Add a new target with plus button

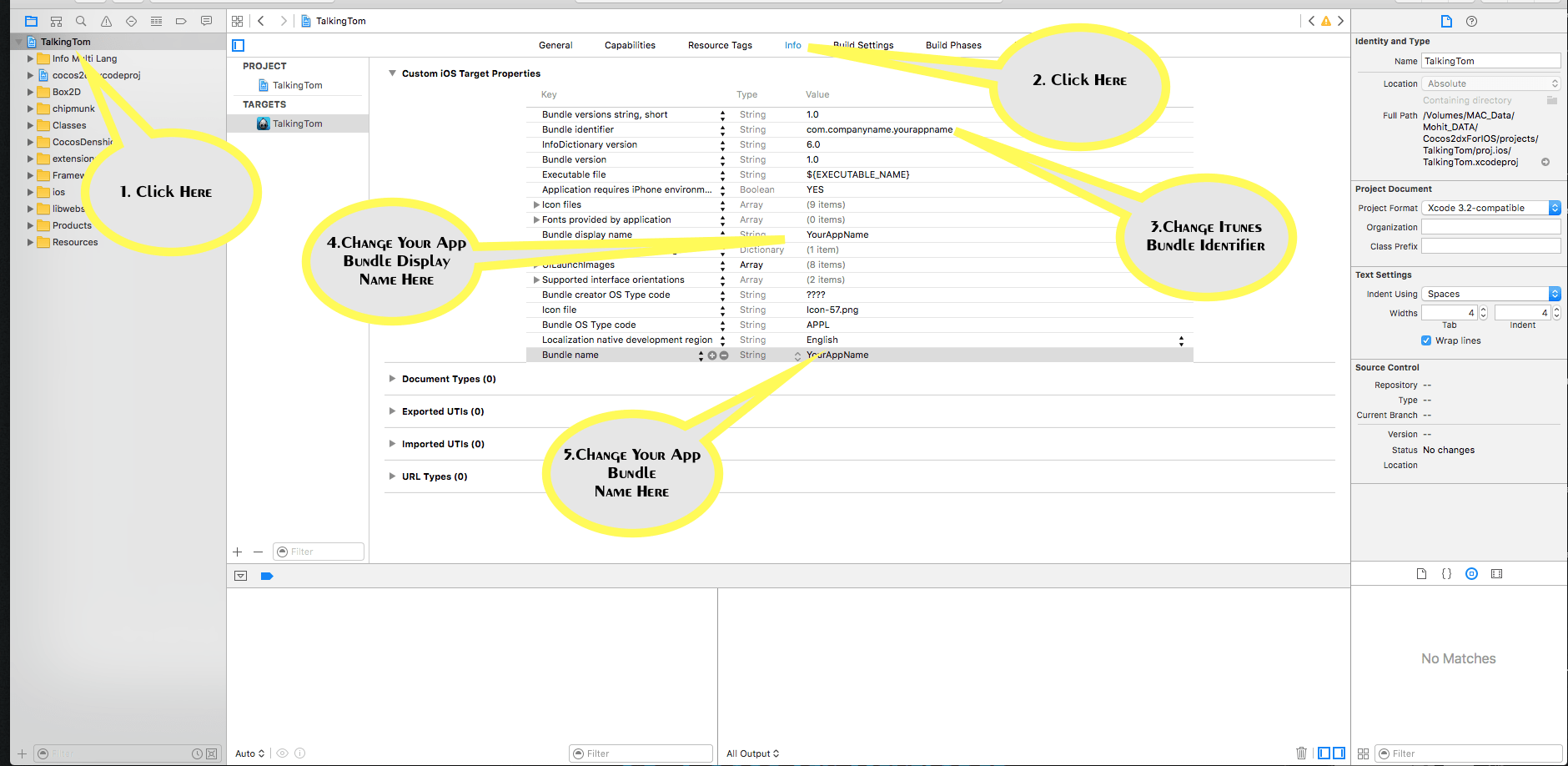pyautogui.click(x=238, y=552)
